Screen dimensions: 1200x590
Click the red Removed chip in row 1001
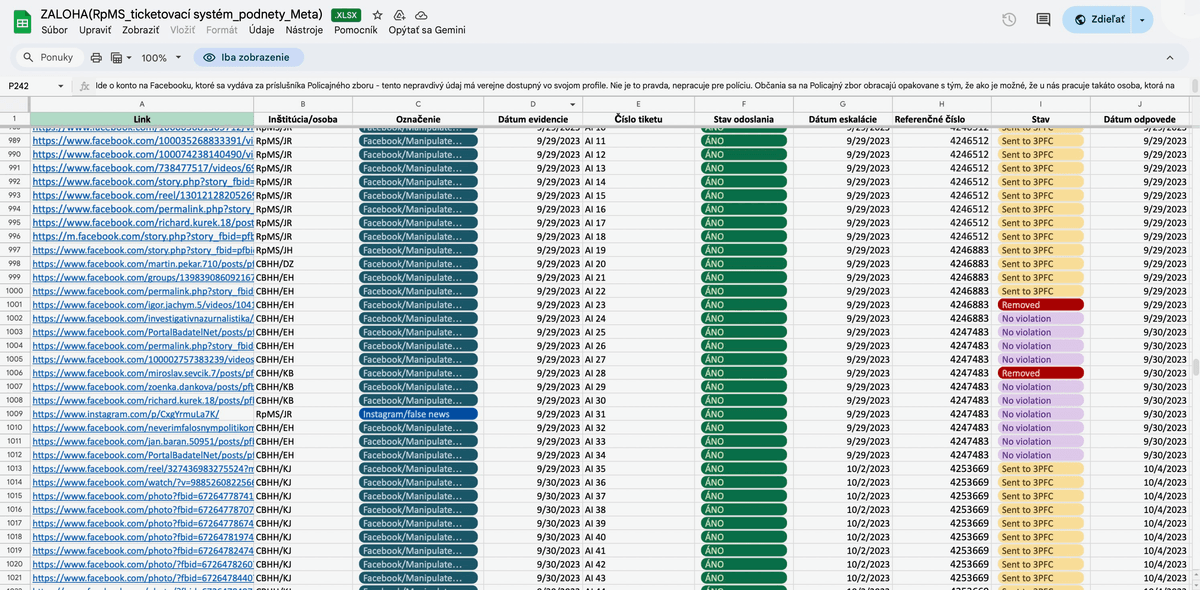pos(1040,305)
